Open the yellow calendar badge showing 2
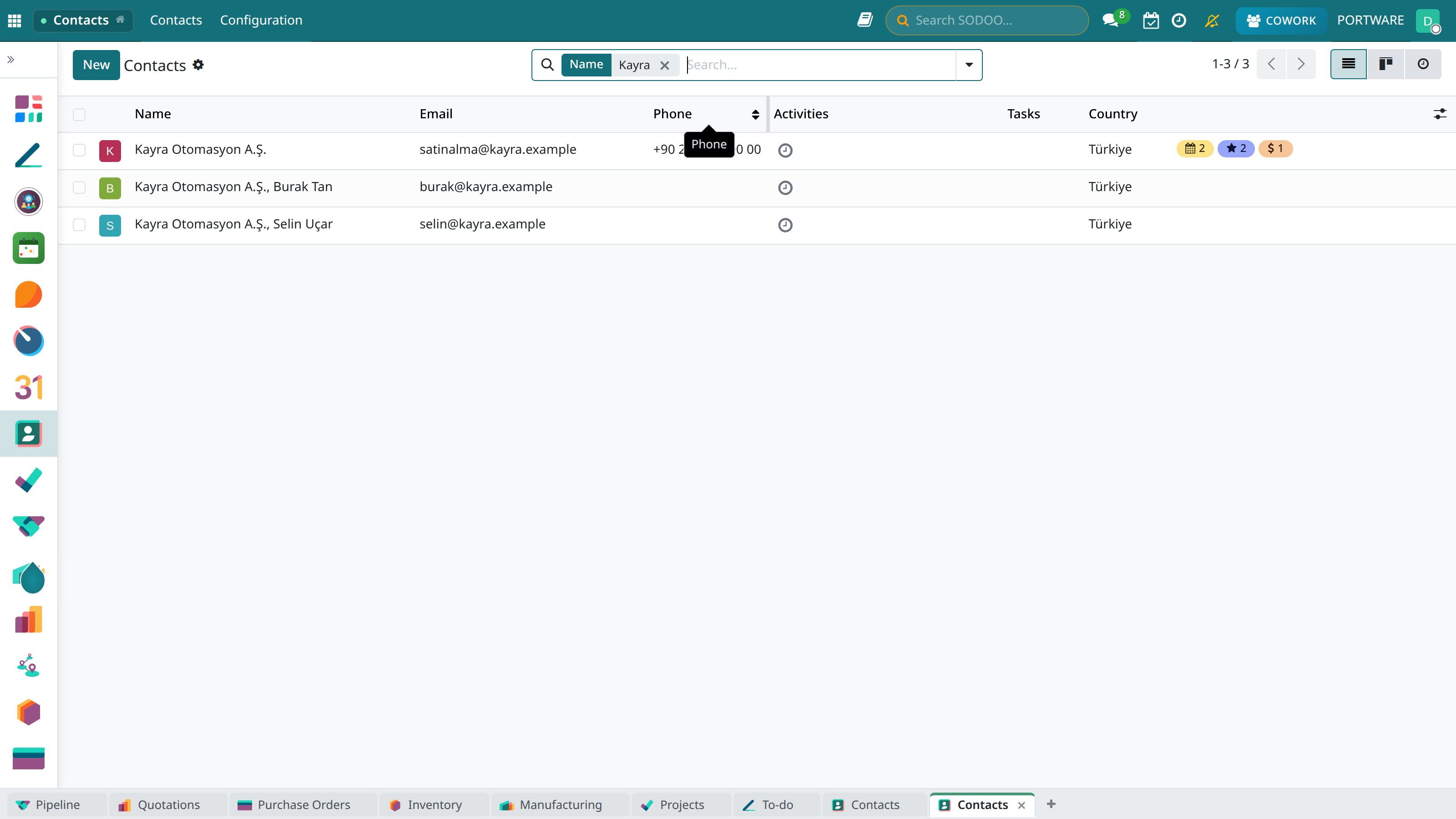 [1194, 148]
